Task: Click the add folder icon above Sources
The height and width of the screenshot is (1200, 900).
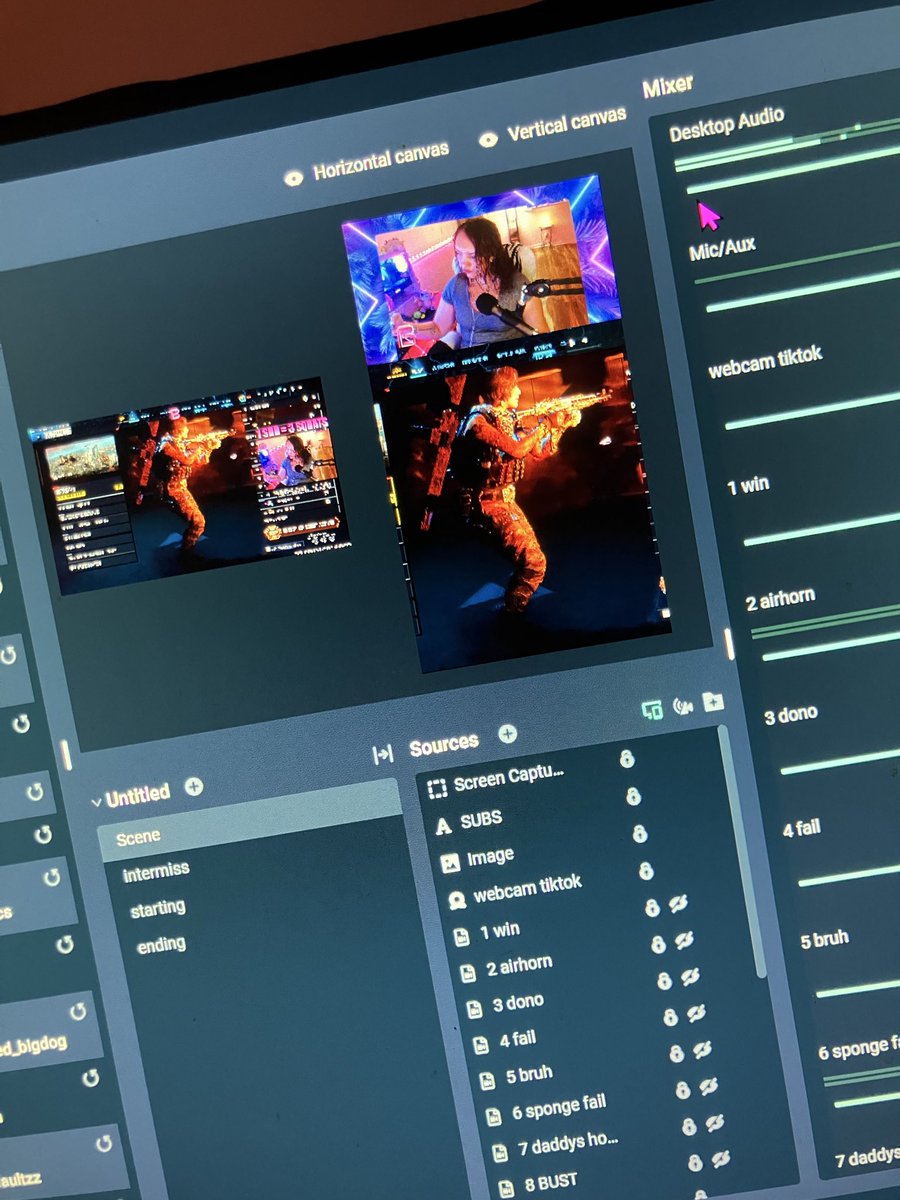Action: (x=713, y=701)
